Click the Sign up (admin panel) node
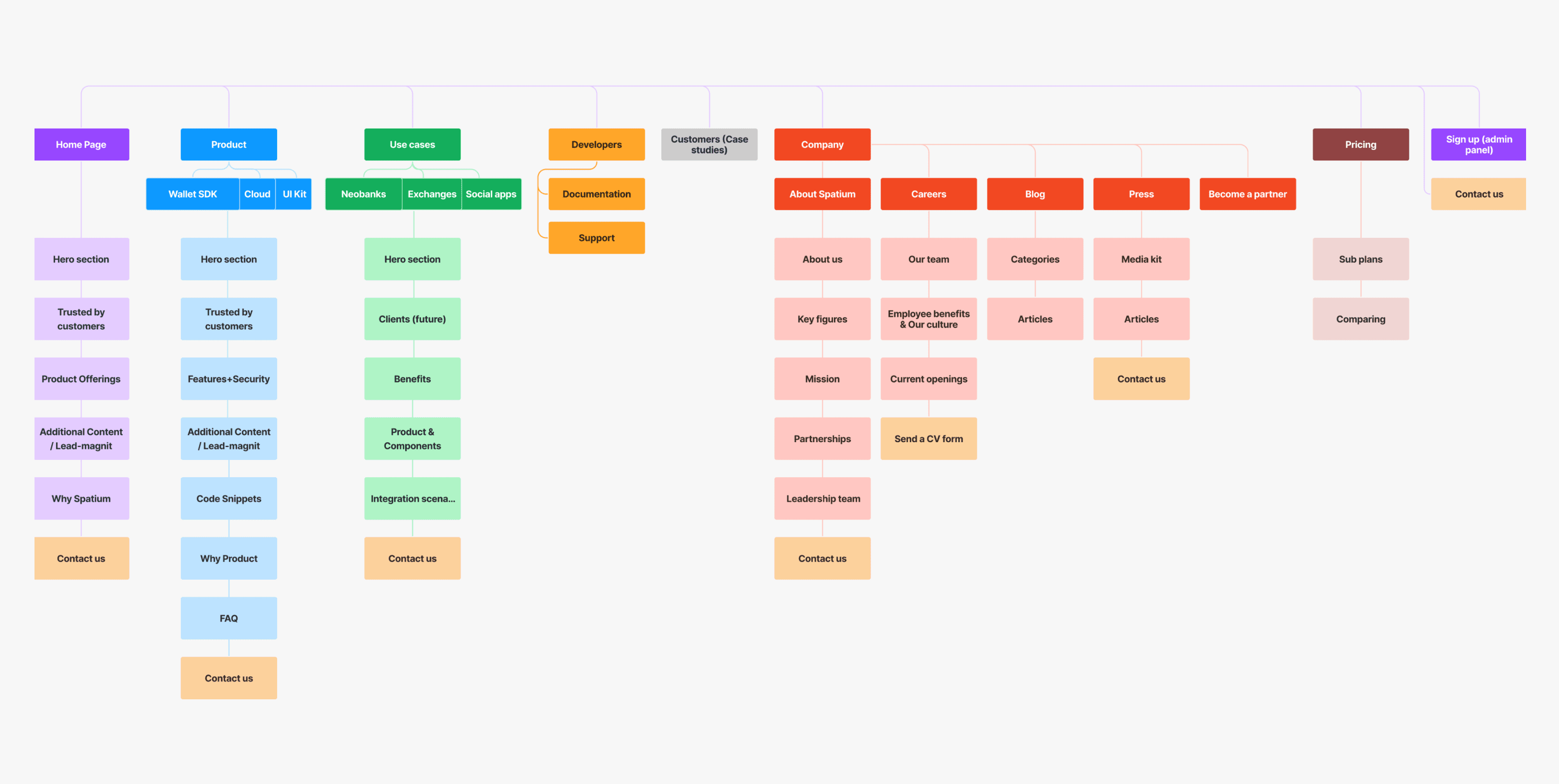 click(1478, 145)
